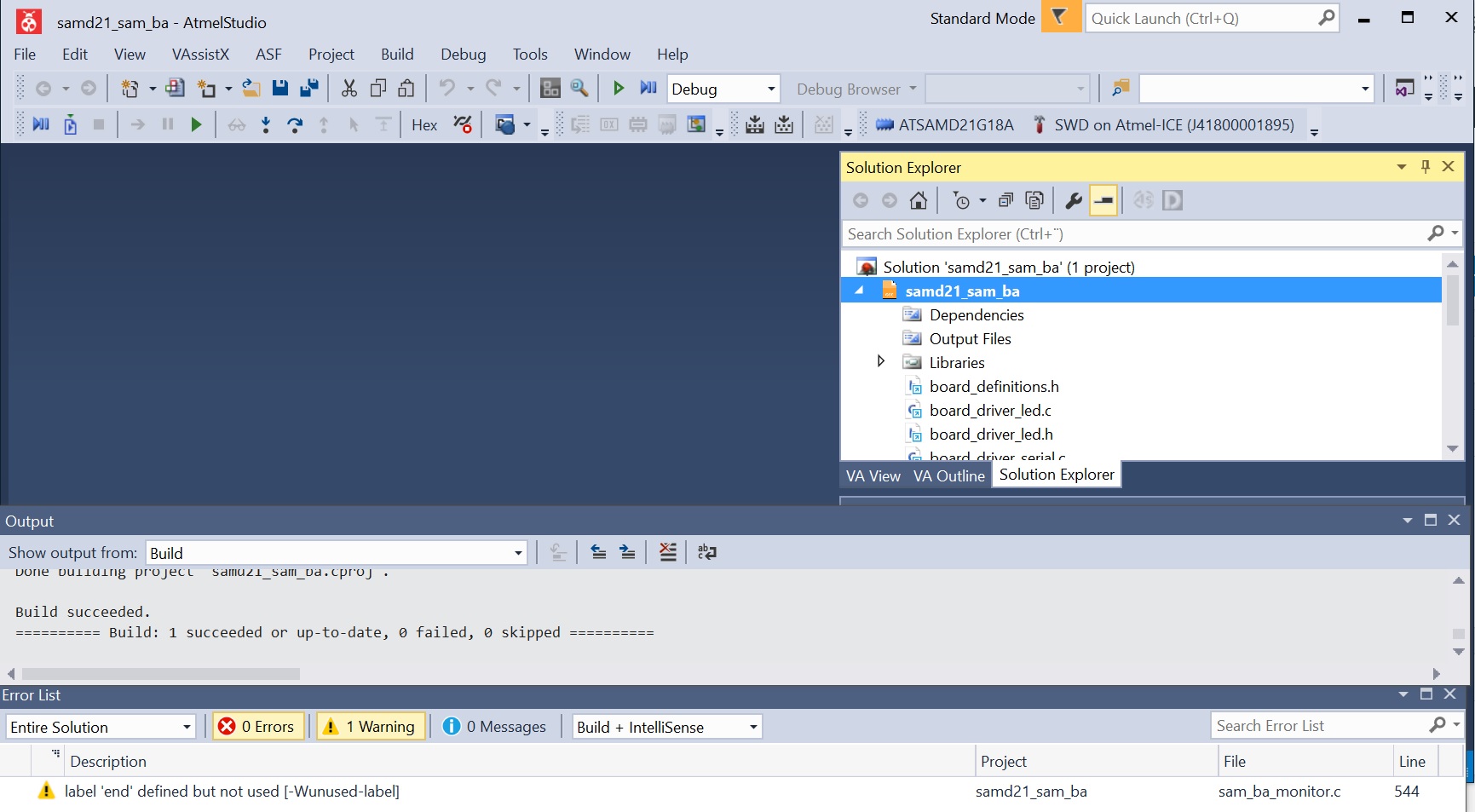The width and height of the screenshot is (1475, 812).
Task: Toggle the 0 Errors filter
Action: pyautogui.click(x=258, y=726)
